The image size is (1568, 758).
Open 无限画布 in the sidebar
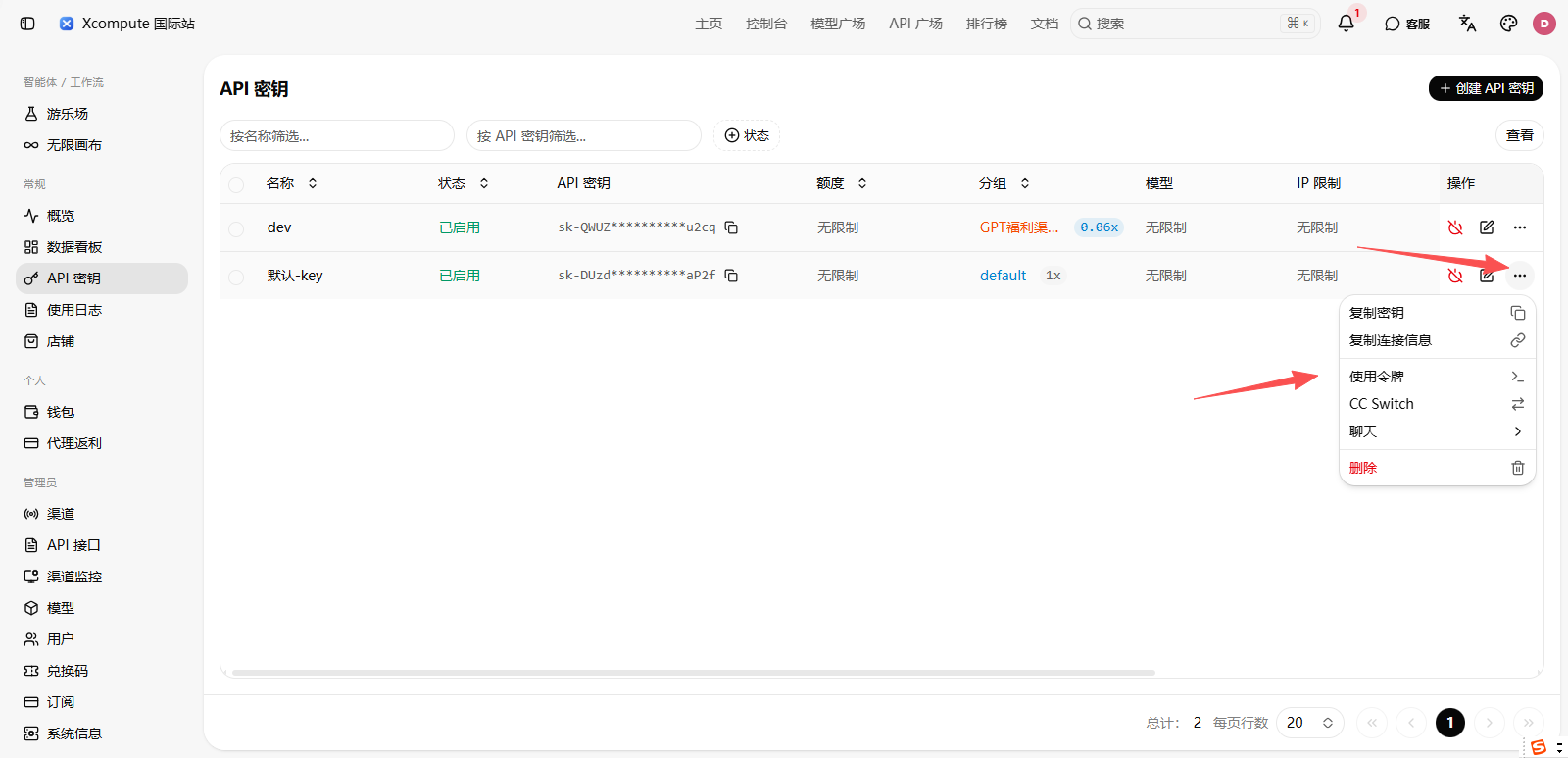[x=102, y=145]
